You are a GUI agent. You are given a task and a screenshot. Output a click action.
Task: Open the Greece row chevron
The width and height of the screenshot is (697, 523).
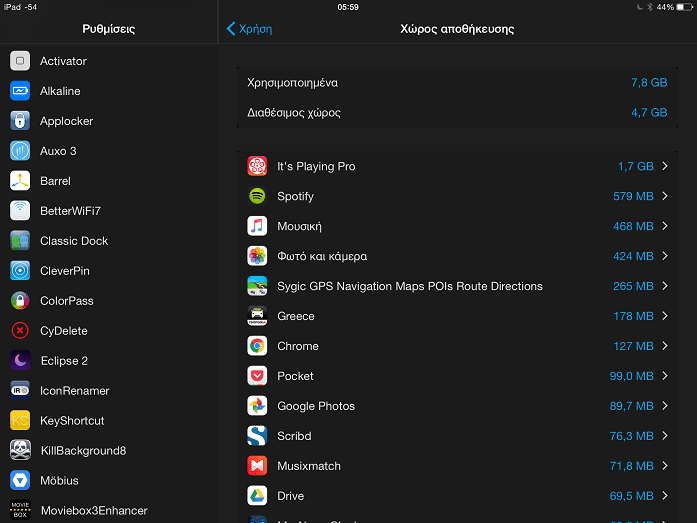pyautogui.click(x=665, y=316)
